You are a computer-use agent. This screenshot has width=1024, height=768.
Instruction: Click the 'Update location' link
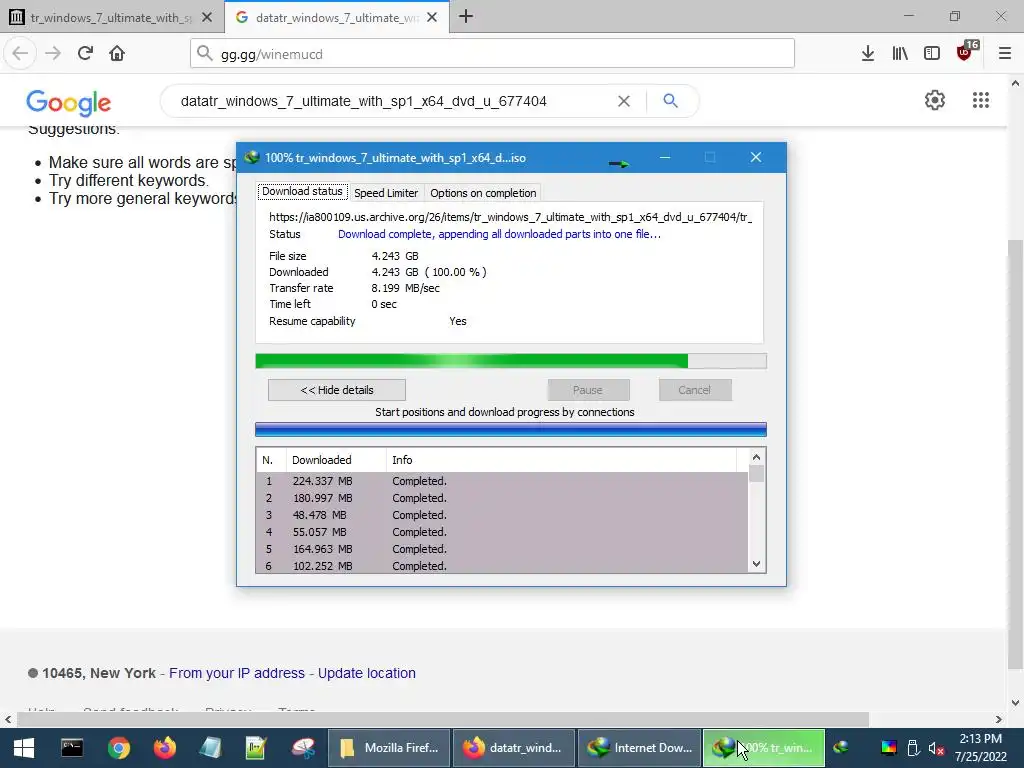click(366, 673)
